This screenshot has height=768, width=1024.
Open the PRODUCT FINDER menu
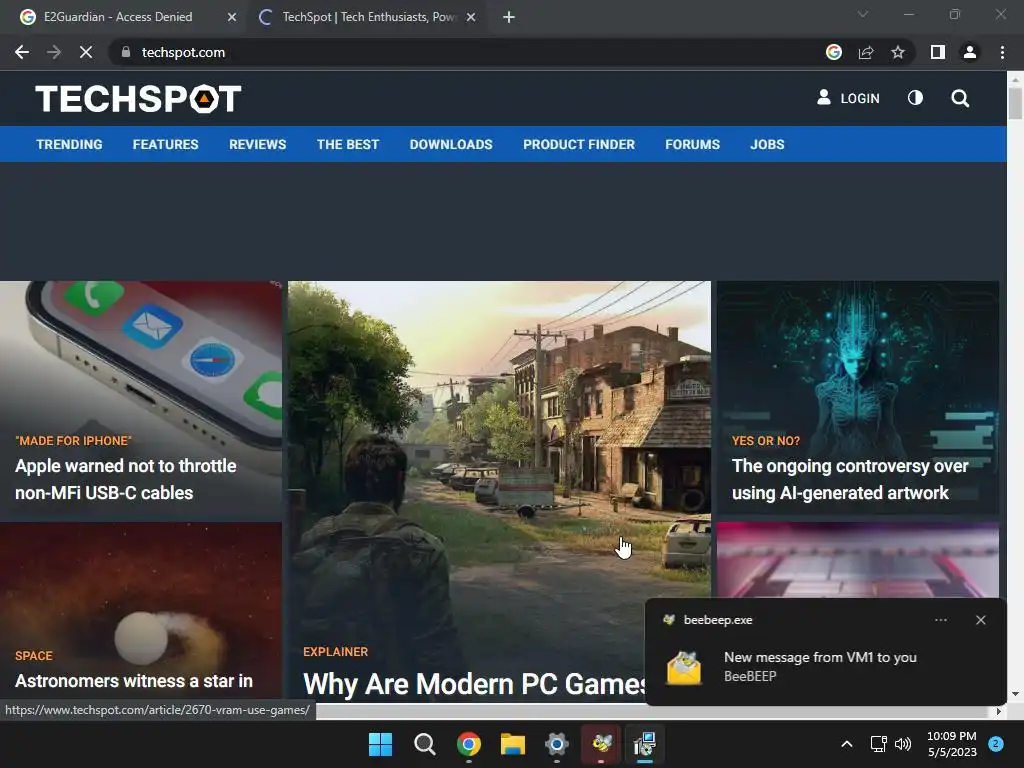coord(579,144)
